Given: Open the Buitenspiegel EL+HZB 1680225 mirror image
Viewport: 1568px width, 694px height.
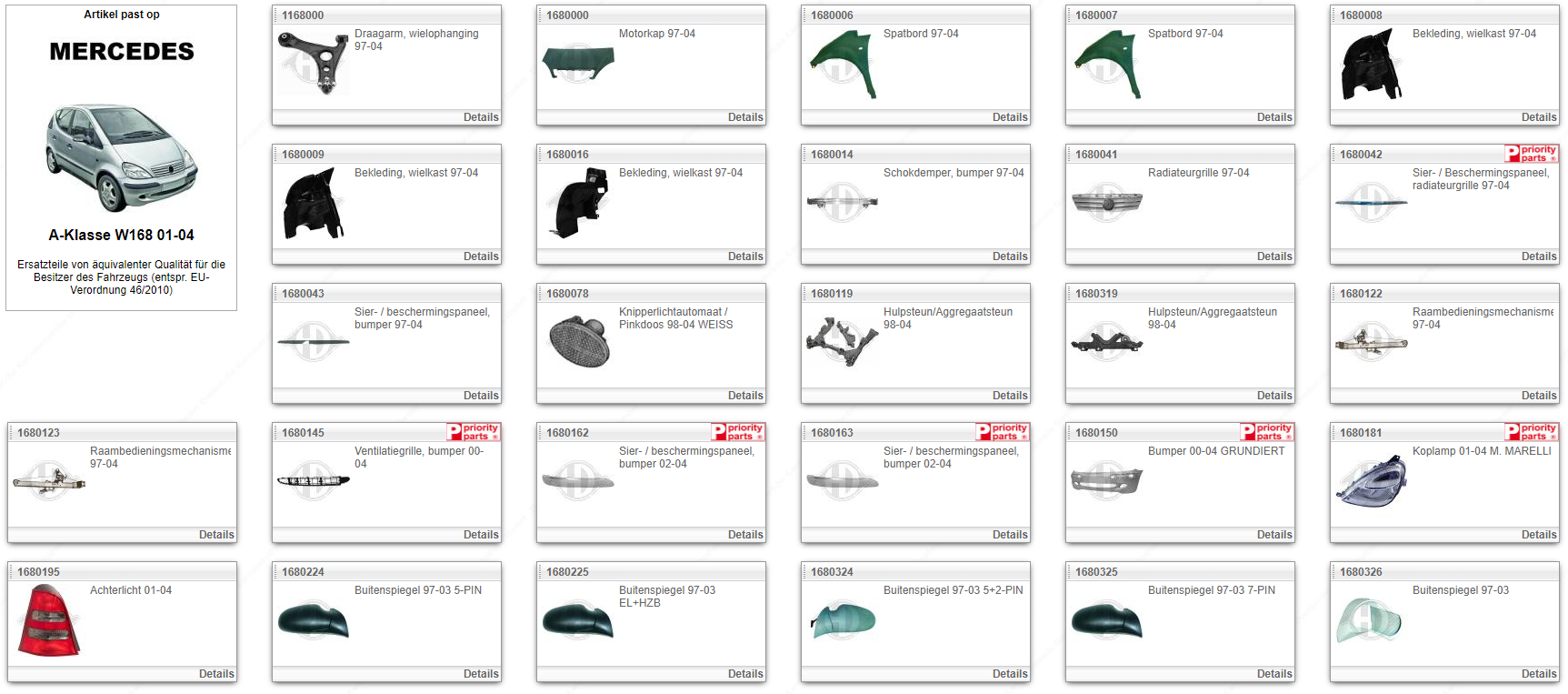Looking at the screenshot, I should click(x=578, y=620).
